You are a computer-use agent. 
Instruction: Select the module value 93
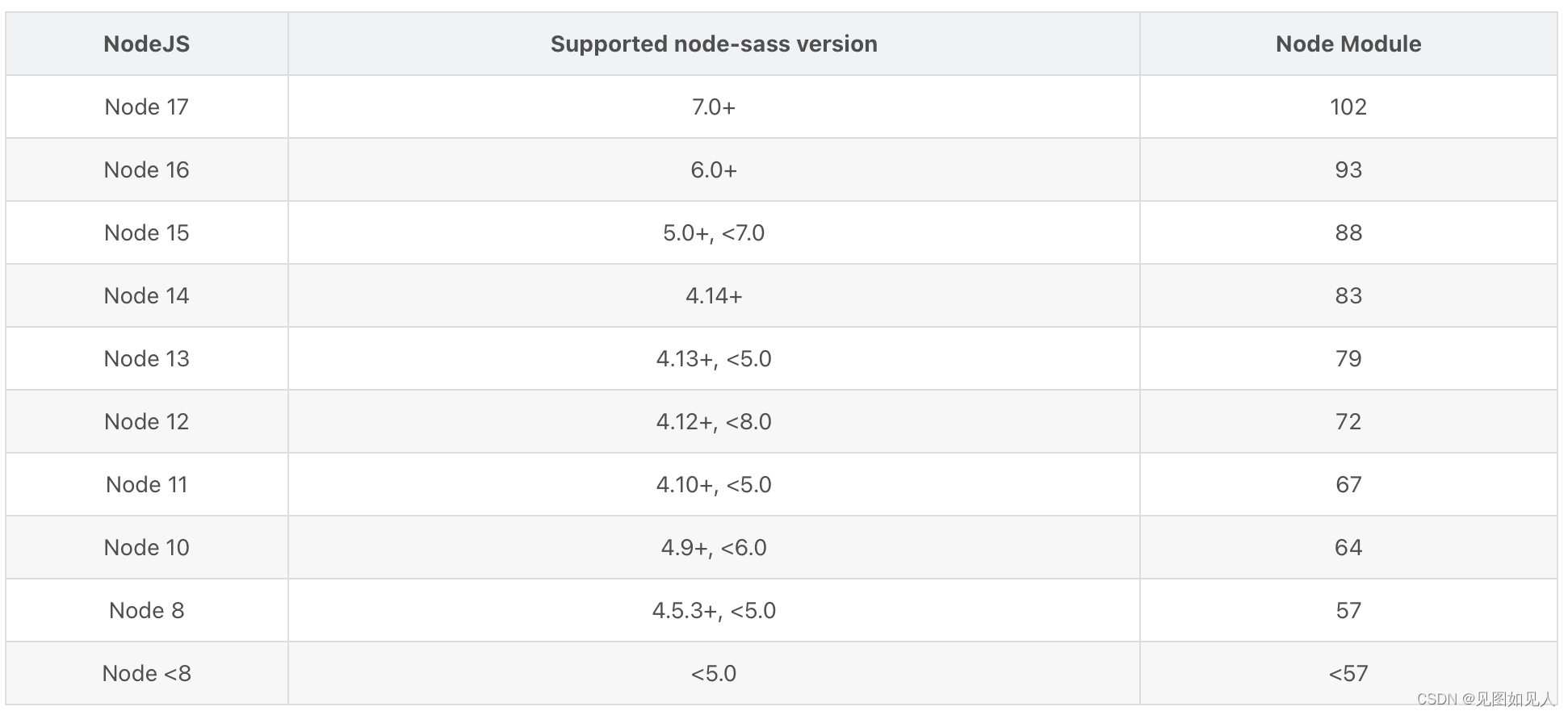click(1348, 170)
